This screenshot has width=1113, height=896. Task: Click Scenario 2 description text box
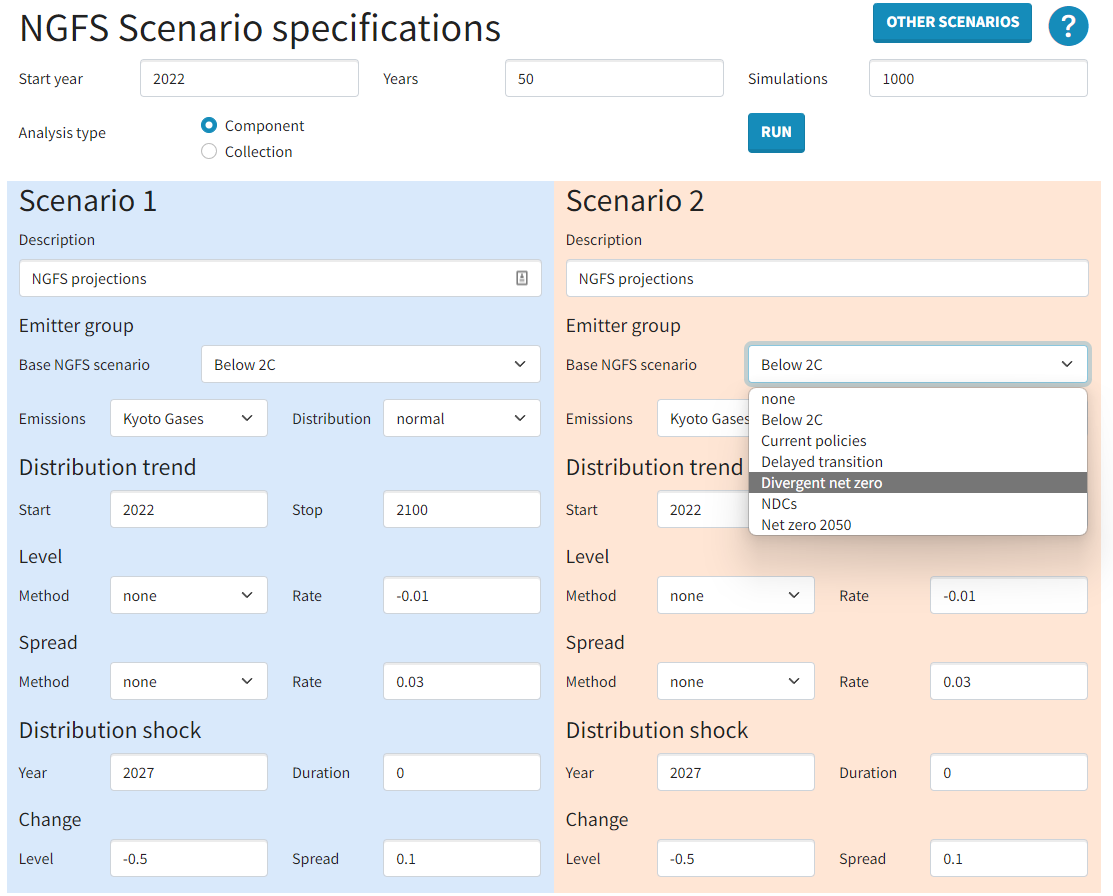point(827,278)
